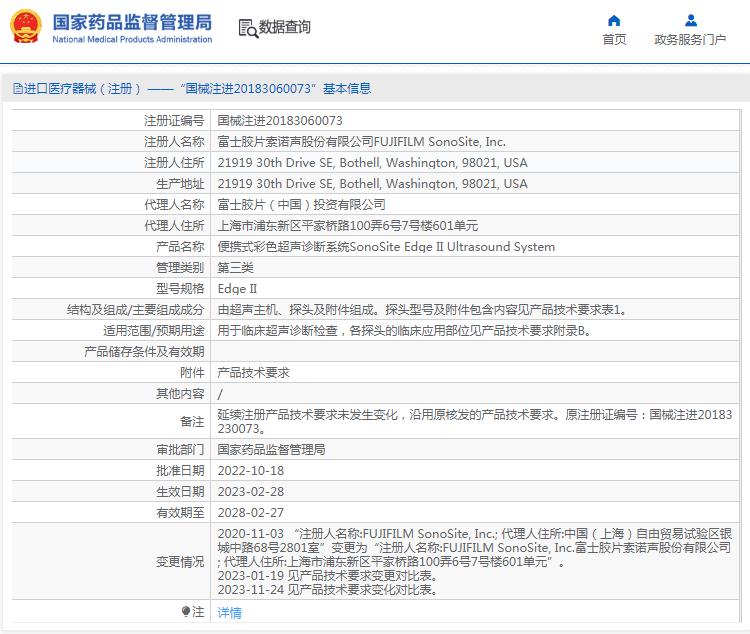This screenshot has width=750, height=634.
Task: Select expiry date 2028-02-27
Action: pyautogui.click(x=251, y=512)
